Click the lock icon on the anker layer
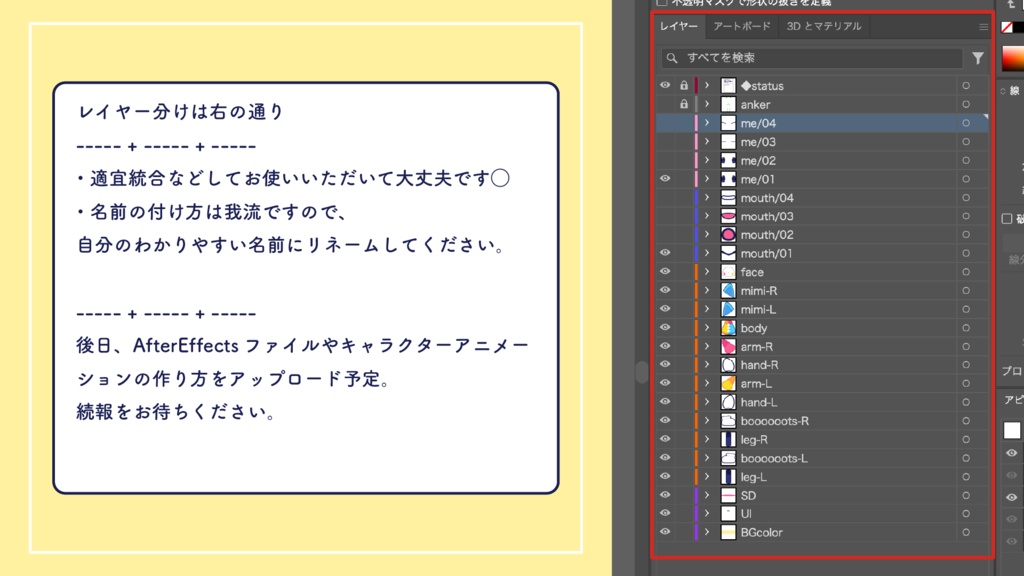The width and height of the screenshot is (1024, 576). pos(683,104)
